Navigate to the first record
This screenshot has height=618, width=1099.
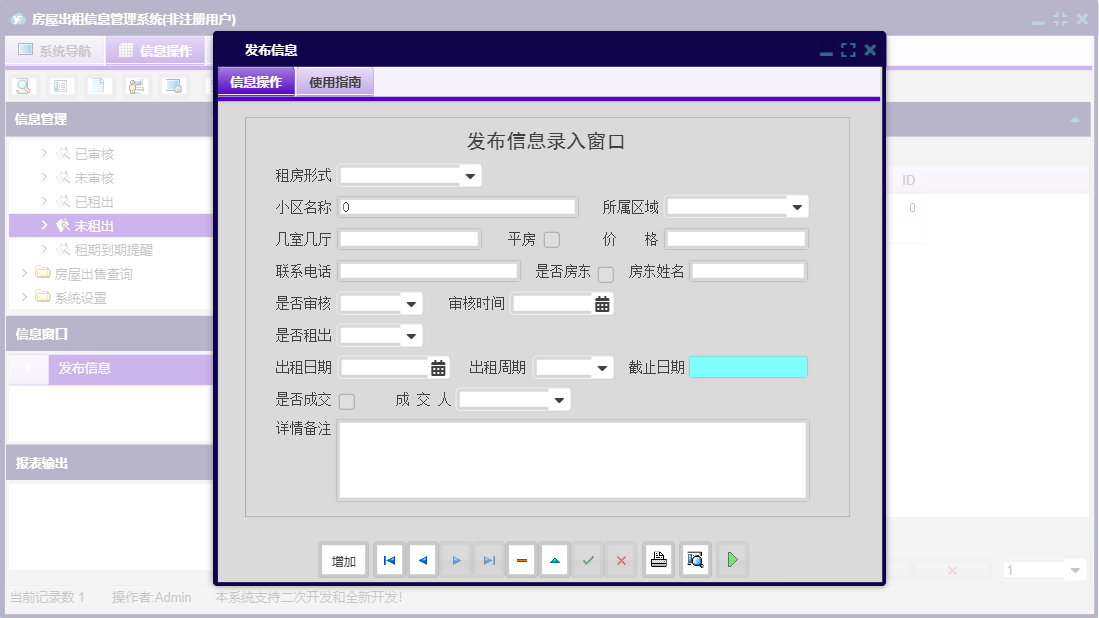click(x=389, y=560)
